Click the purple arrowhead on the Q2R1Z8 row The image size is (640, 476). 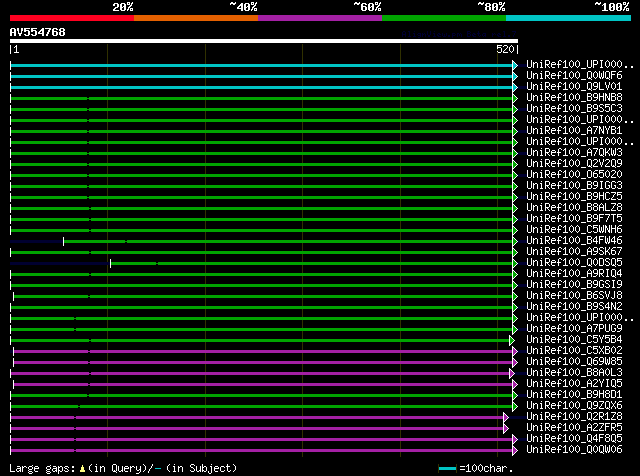pos(506,417)
